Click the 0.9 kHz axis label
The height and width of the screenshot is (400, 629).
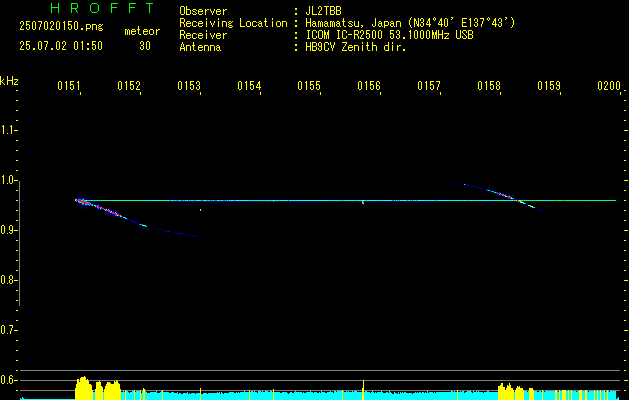pos(8,230)
